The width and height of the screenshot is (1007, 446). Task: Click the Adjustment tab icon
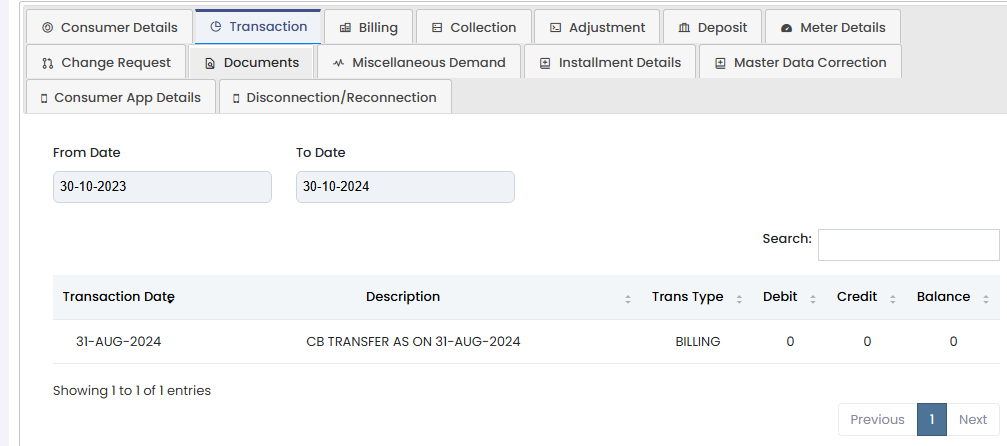tap(555, 28)
